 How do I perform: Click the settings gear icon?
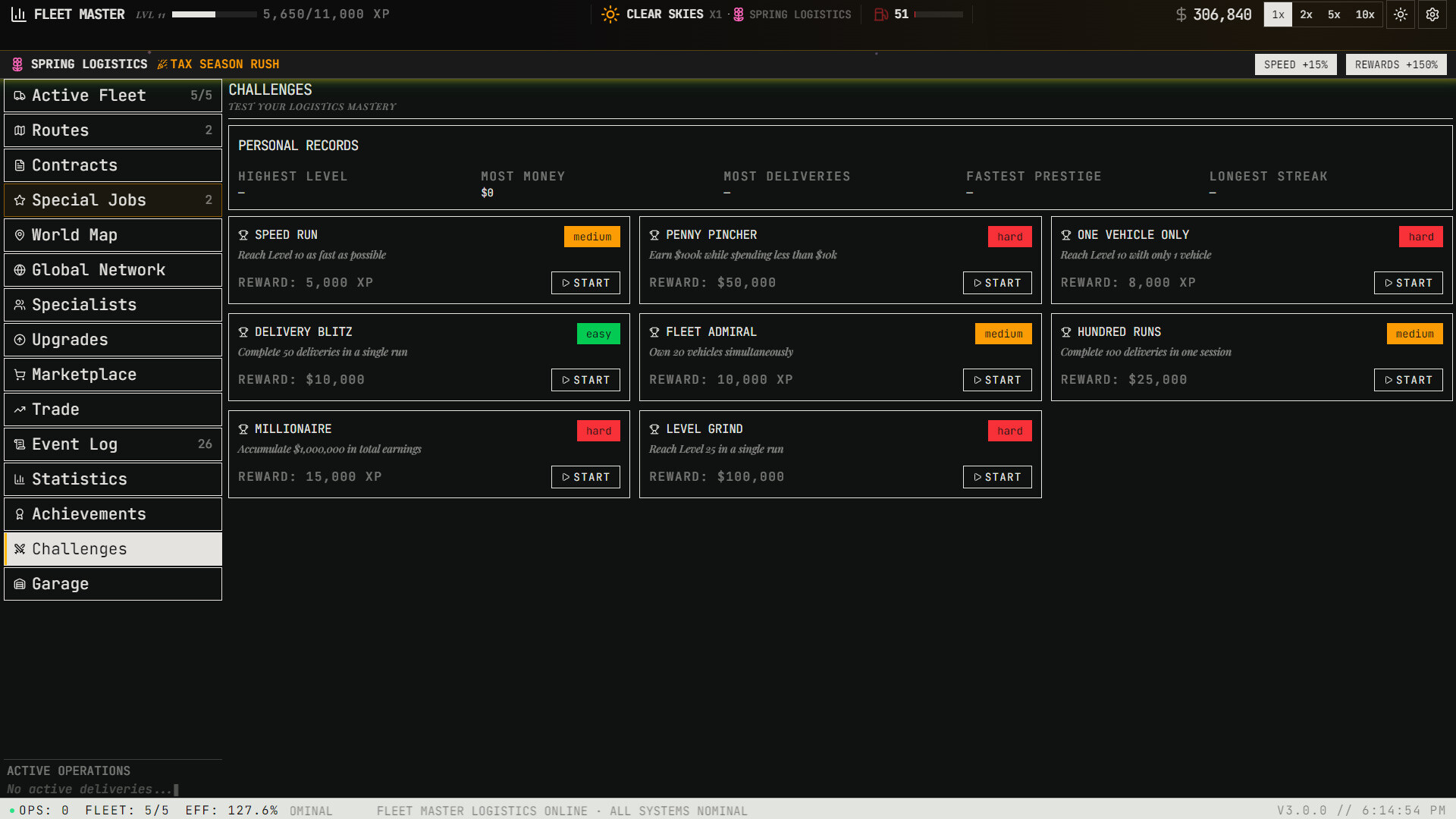click(x=1432, y=14)
